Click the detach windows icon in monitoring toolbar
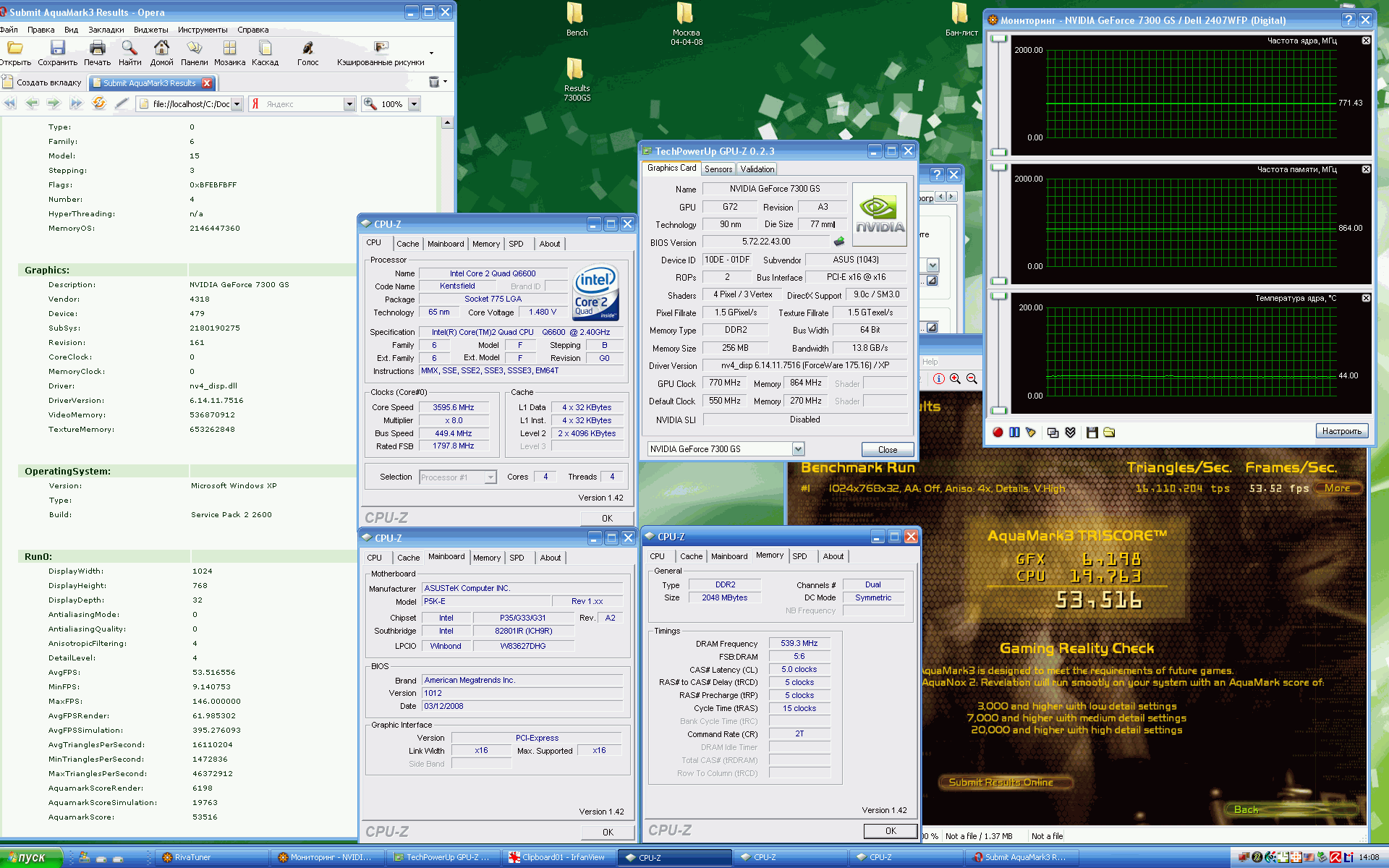This screenshot has width=1389, height=868. click(x=1053, y=432)
